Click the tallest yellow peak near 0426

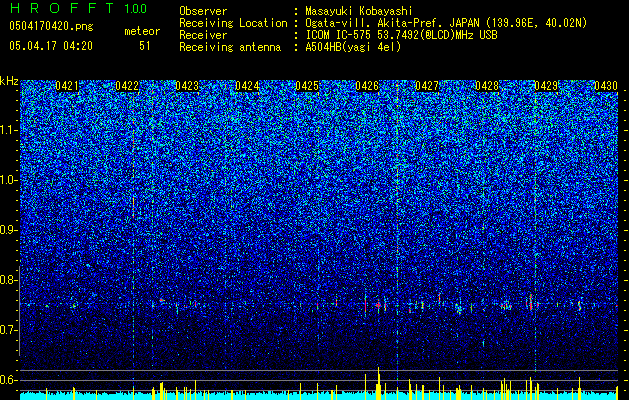(x=378, y=383)
